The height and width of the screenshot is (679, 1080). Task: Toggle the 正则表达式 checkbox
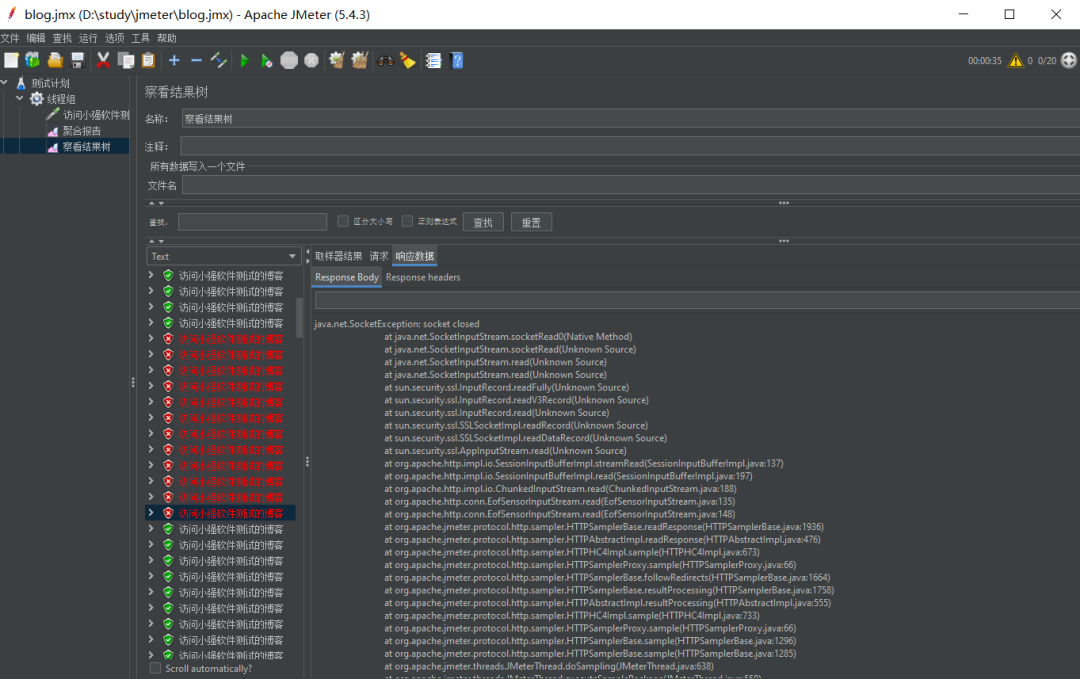pyautogui.click(x=408, y=221)
